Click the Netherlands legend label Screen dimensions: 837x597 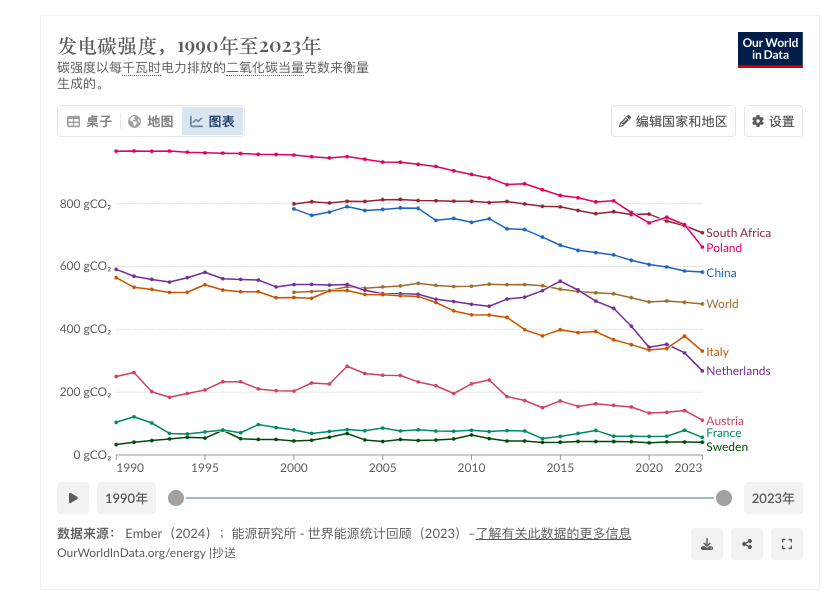(x=738, y=371)
